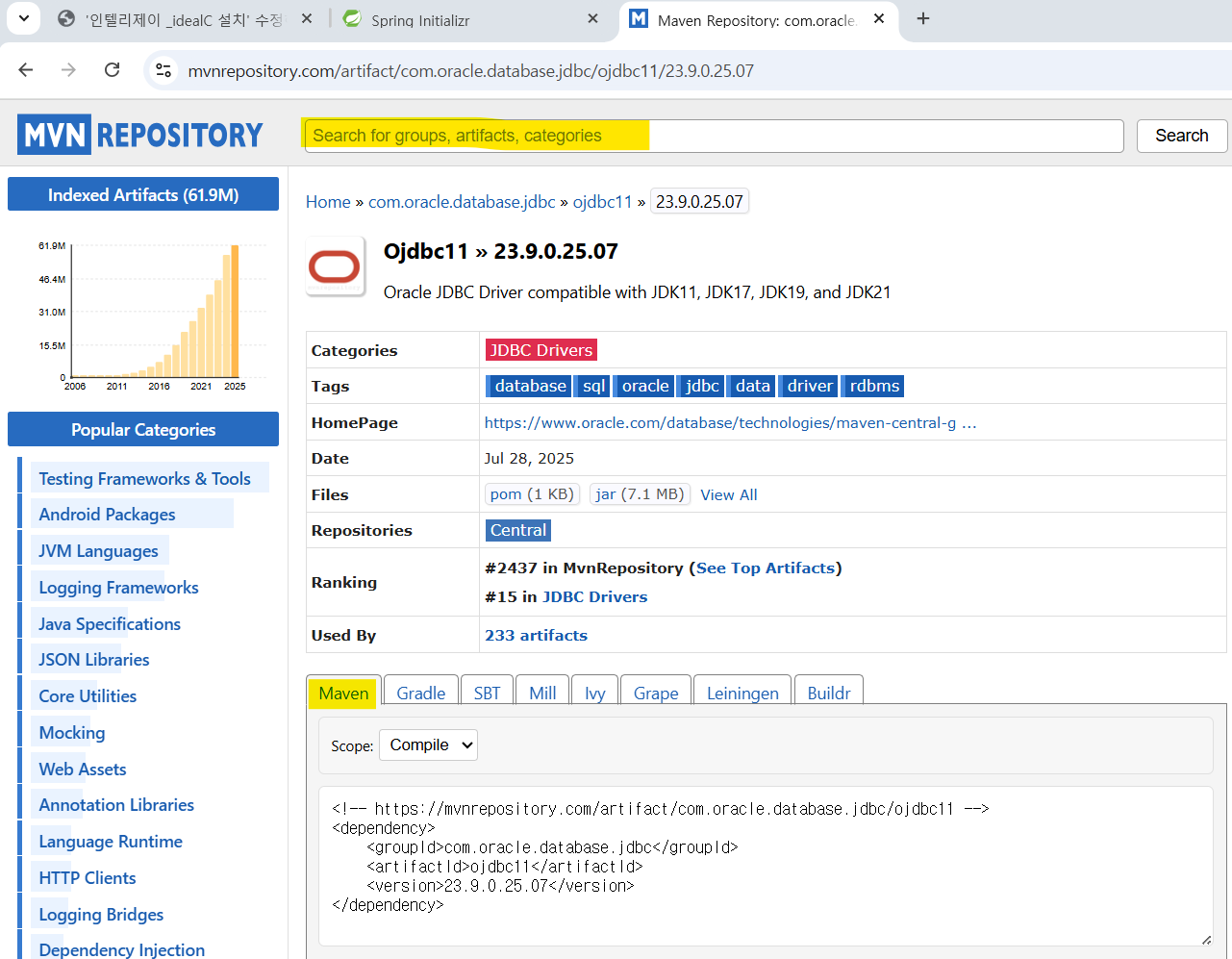Image resolution: width=1232 pixels, height=959 pixels.
Task: Open HTTP Clients category
Action: coord(88,878)
